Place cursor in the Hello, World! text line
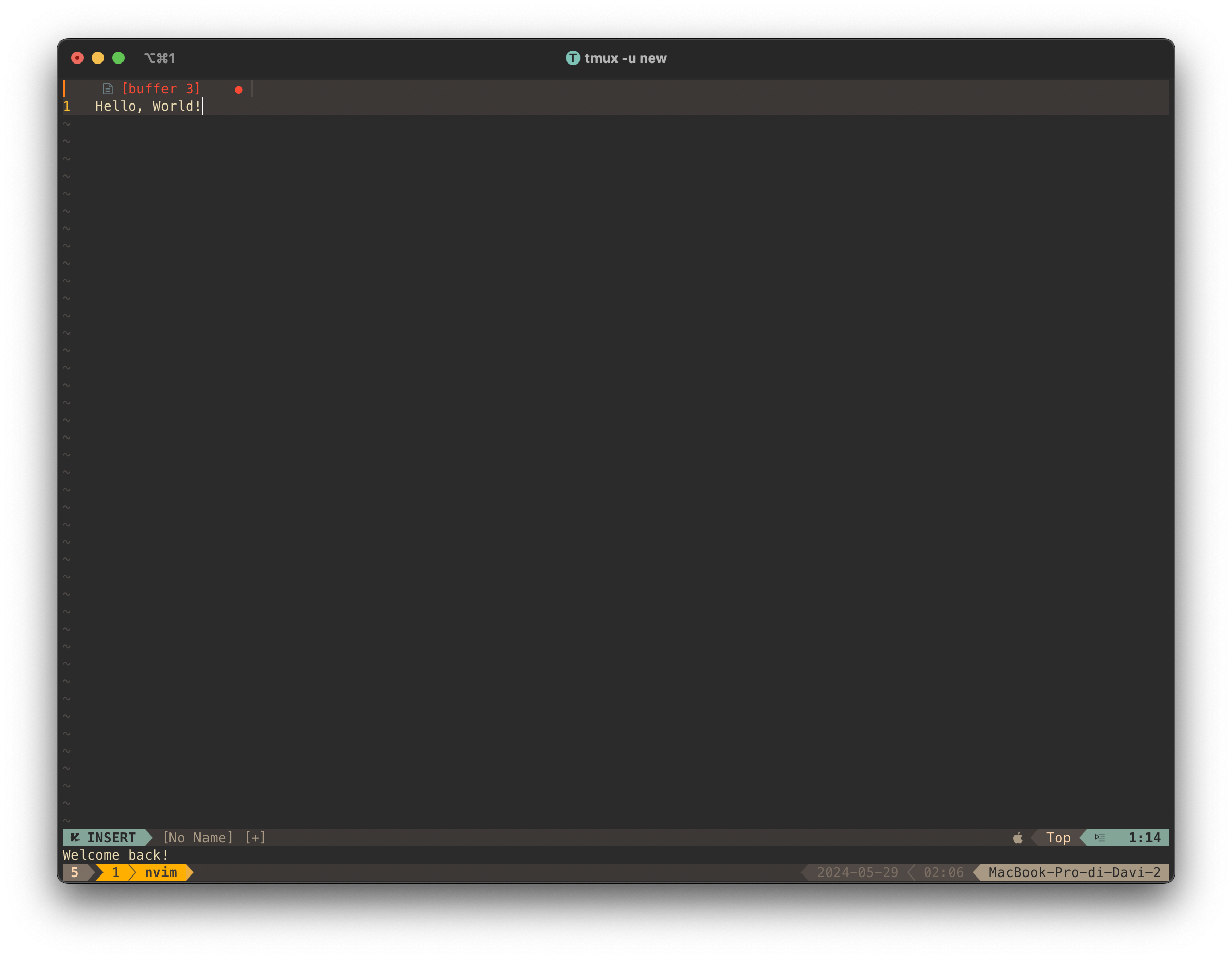Screen dimensions: 1232x959 pos(148,106)
